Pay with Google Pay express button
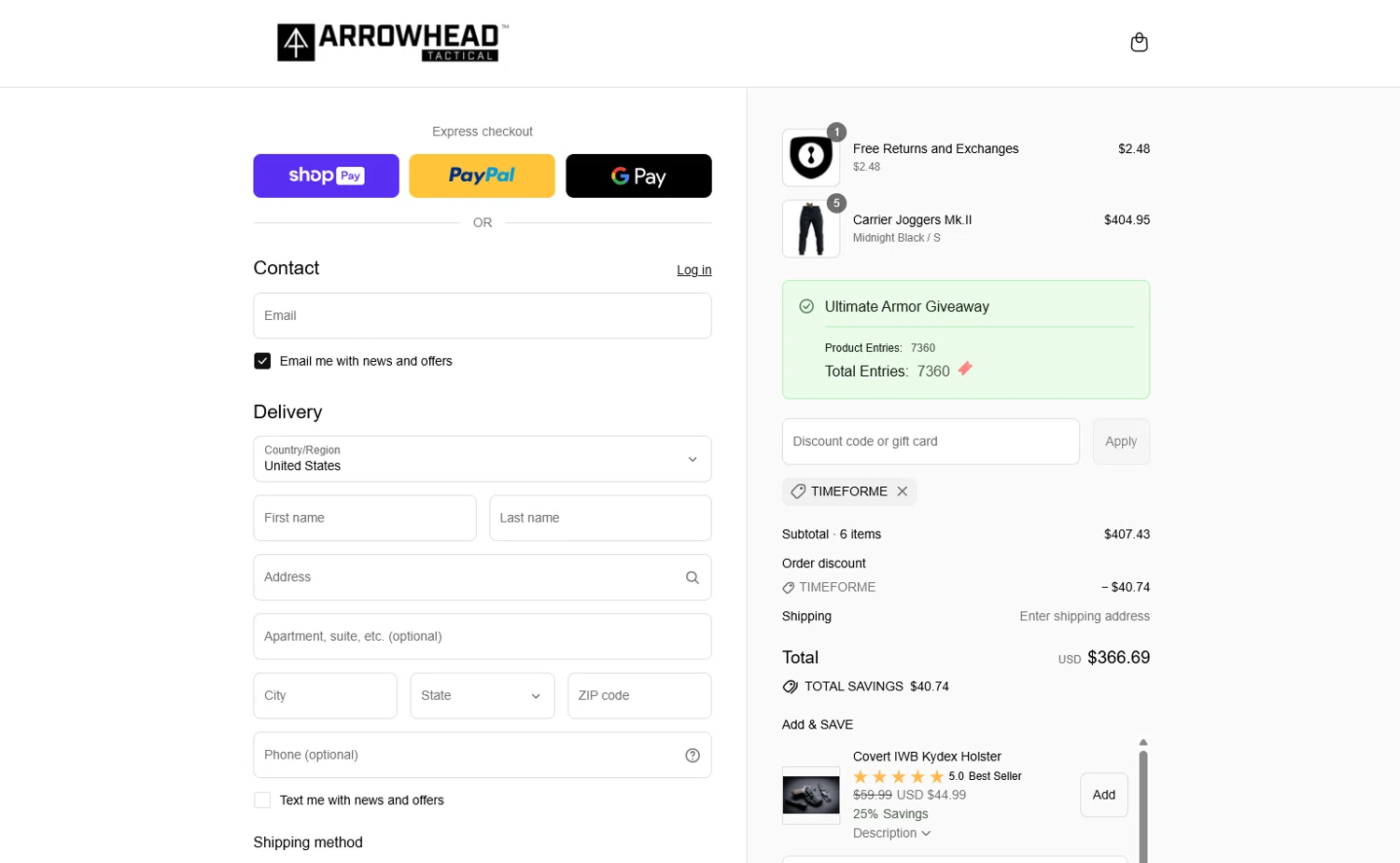Image resolution: width=1400 pixels, height=863 pixels. 638,175
